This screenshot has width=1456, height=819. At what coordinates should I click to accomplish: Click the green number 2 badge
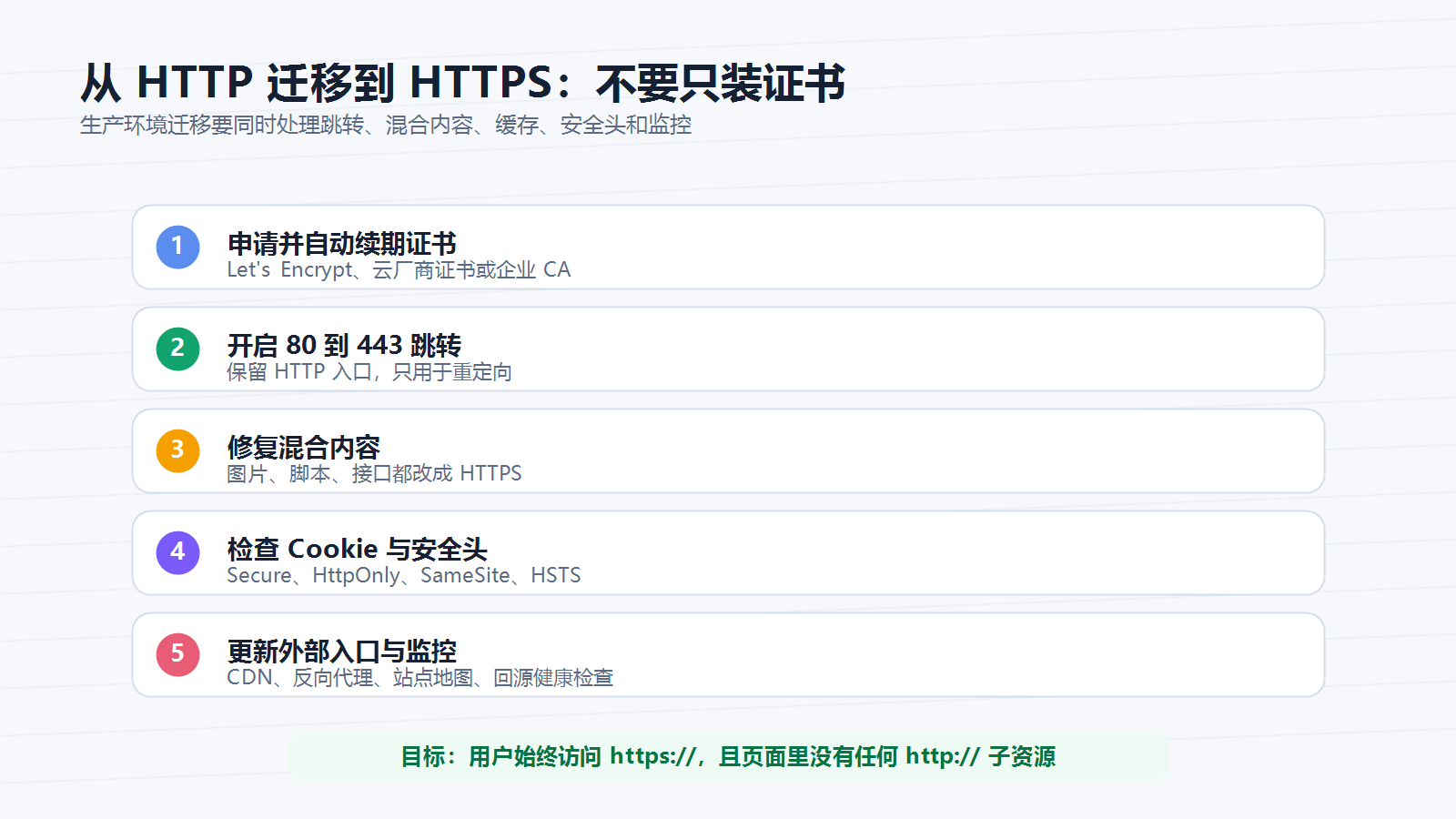pyautogui.click(x=177, y=349)
